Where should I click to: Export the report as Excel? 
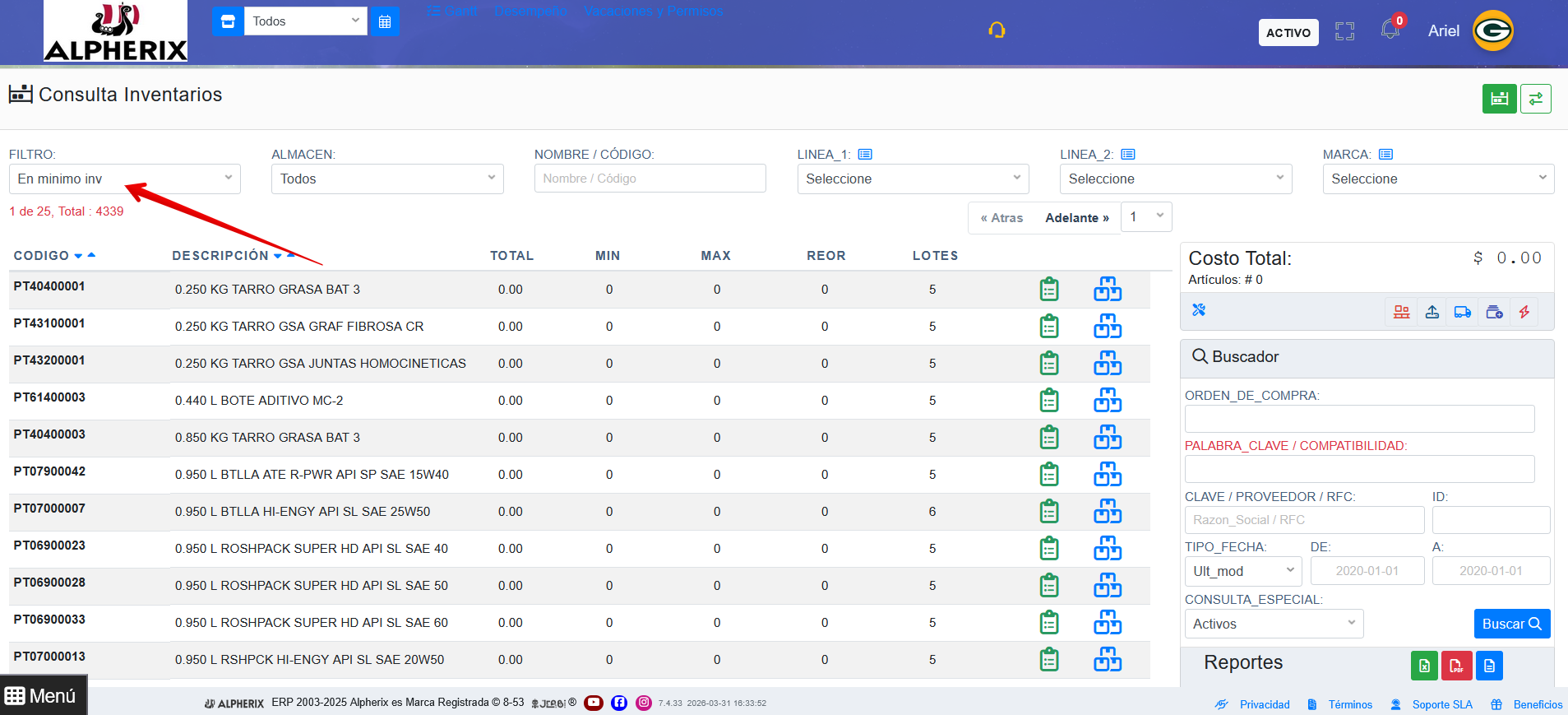point(1424,666)
